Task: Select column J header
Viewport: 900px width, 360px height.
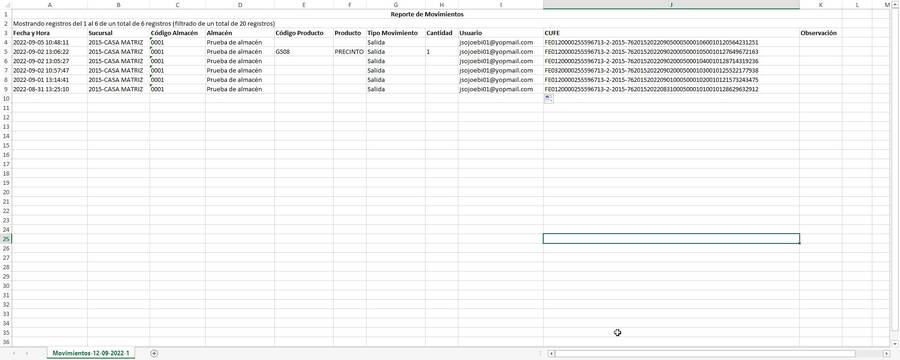Action: coord(671,5)
